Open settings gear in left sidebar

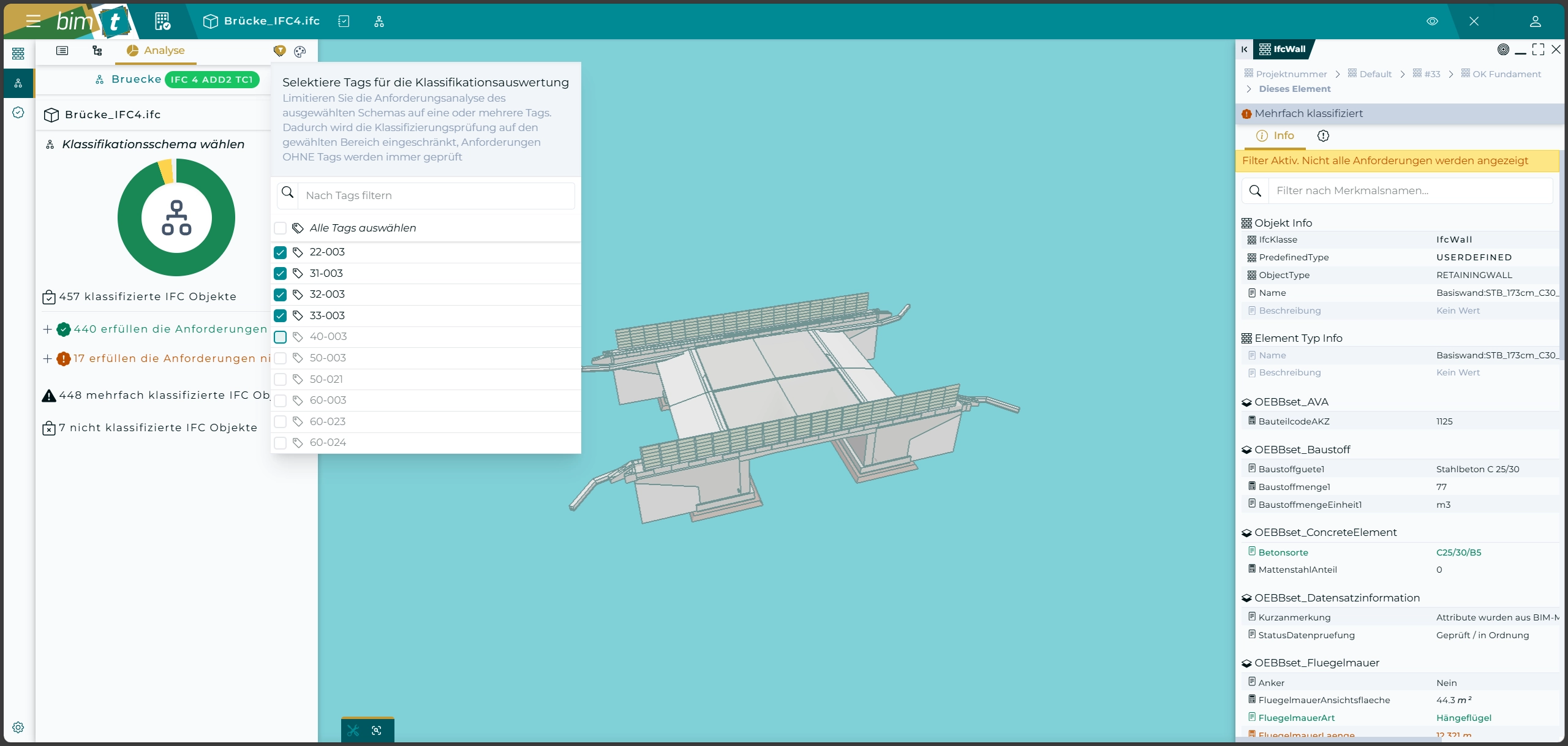coord(18,727)
